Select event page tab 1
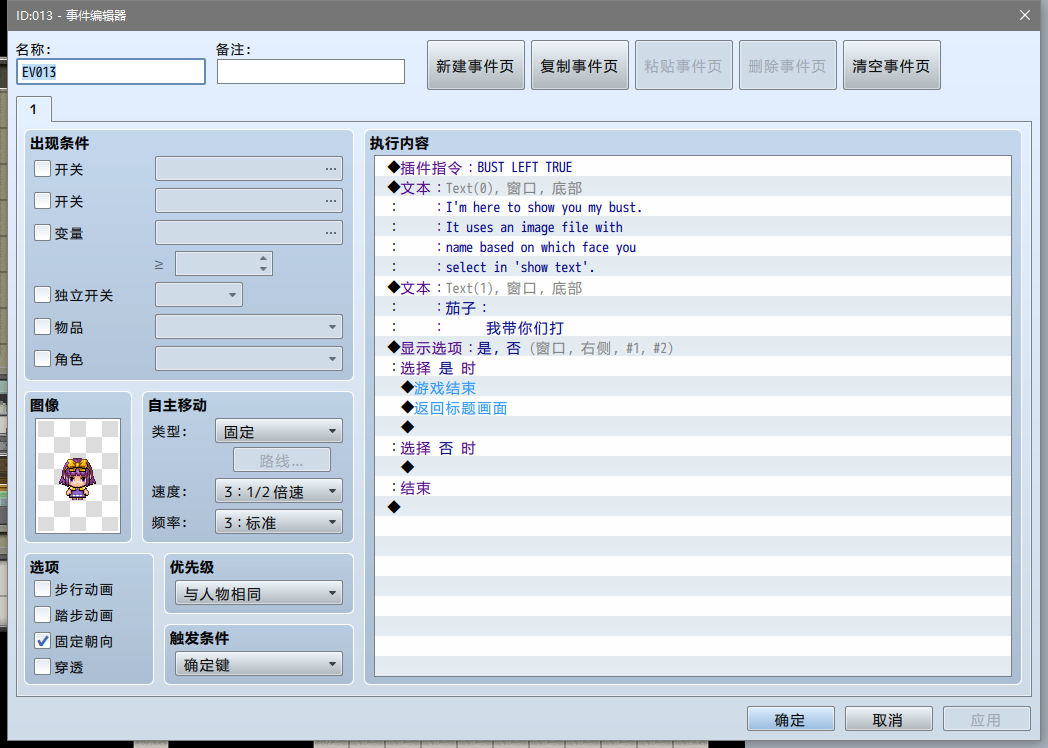 33,109
